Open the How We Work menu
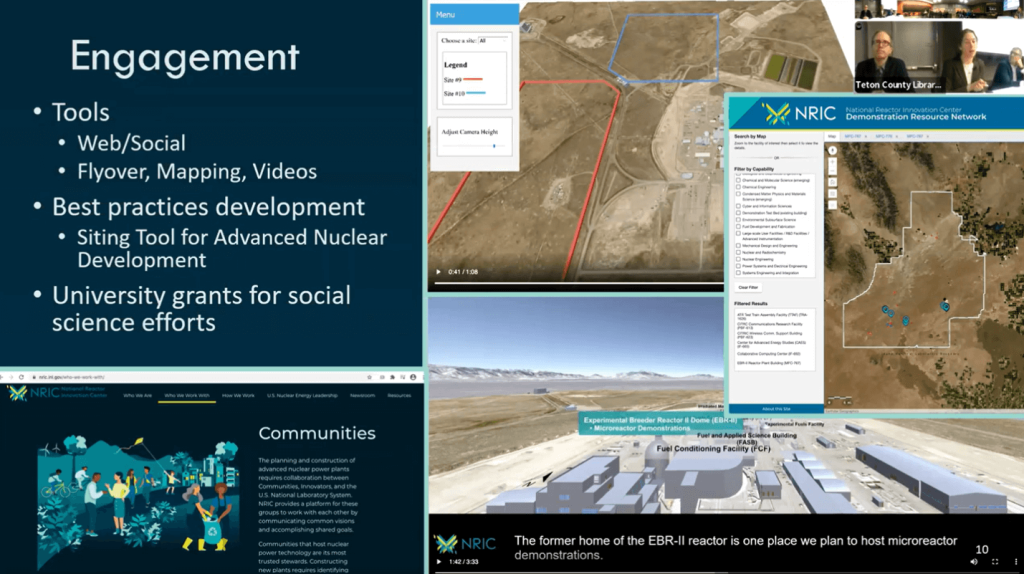 [238, 396]
